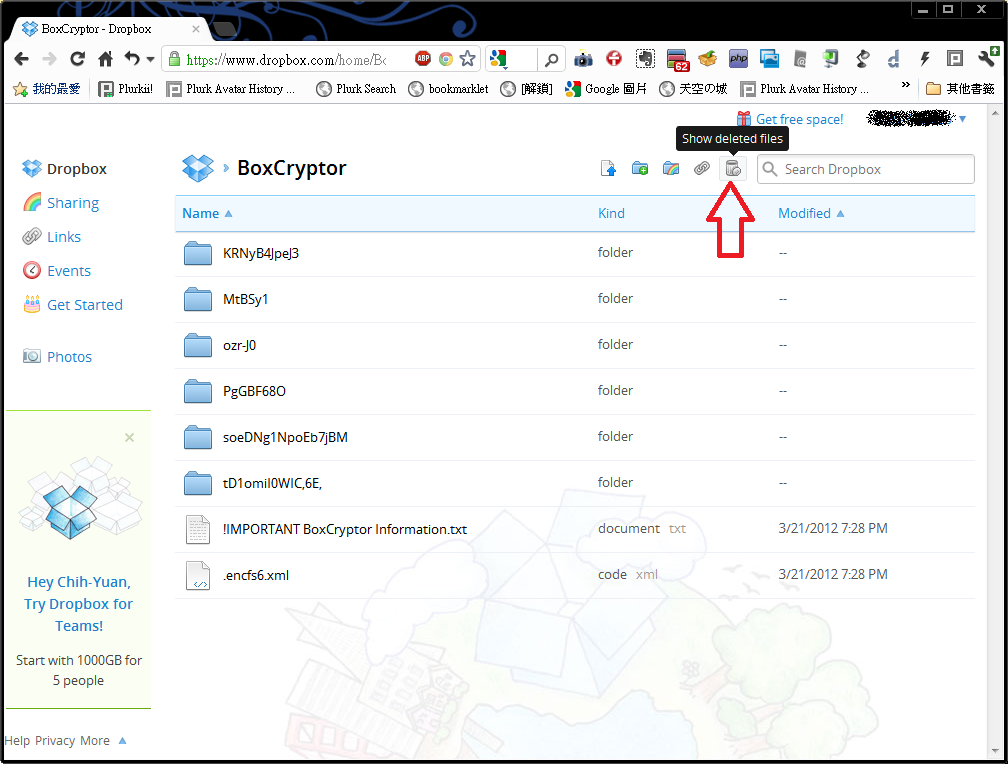The height and width of the screenshot is (764, 1008).
Task: Click the Show deleted files icon
Action: pyautogui.click(x=733, y=168)
